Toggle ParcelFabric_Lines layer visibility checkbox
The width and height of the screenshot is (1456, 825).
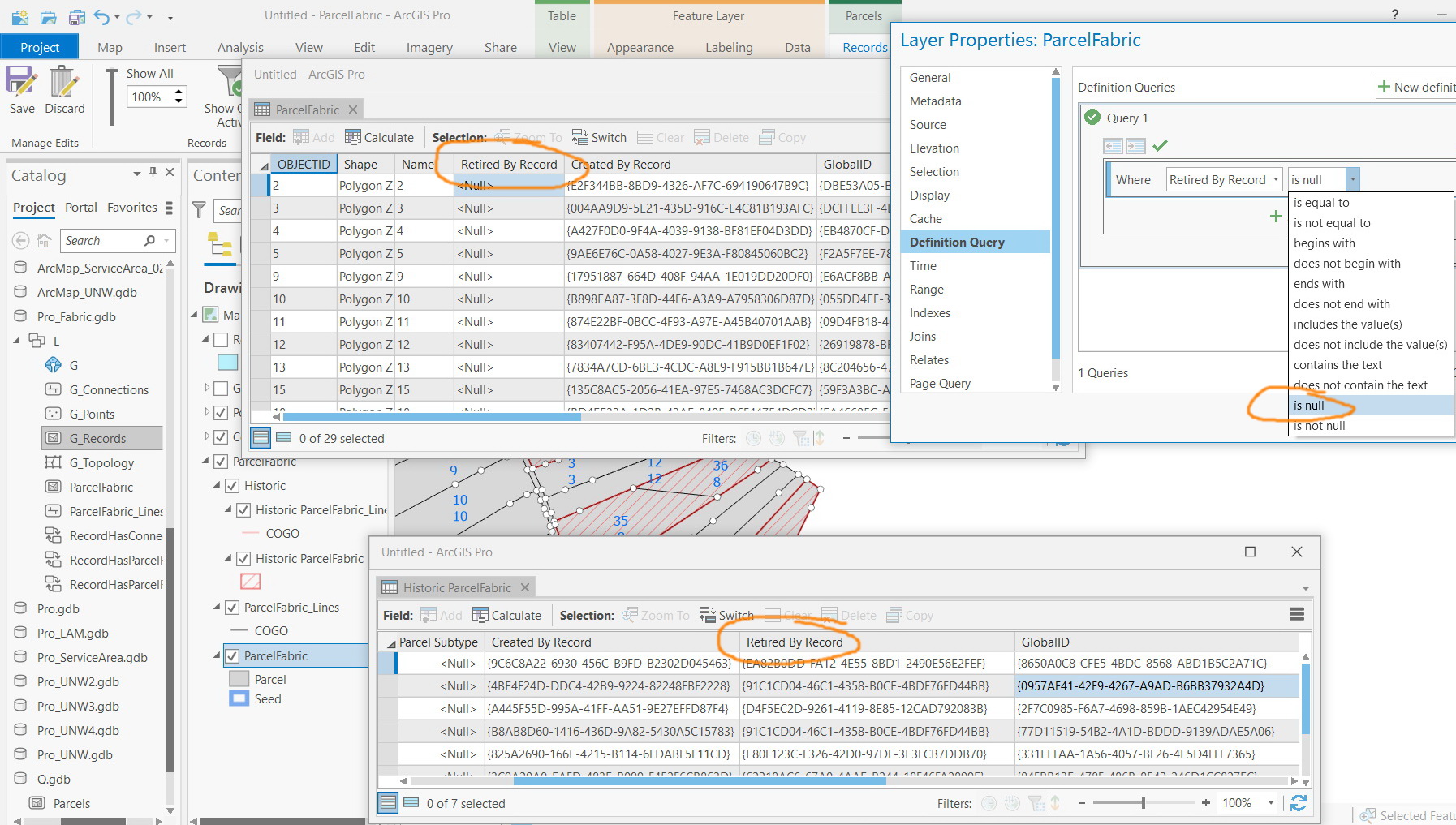click(x=231, y=608)
